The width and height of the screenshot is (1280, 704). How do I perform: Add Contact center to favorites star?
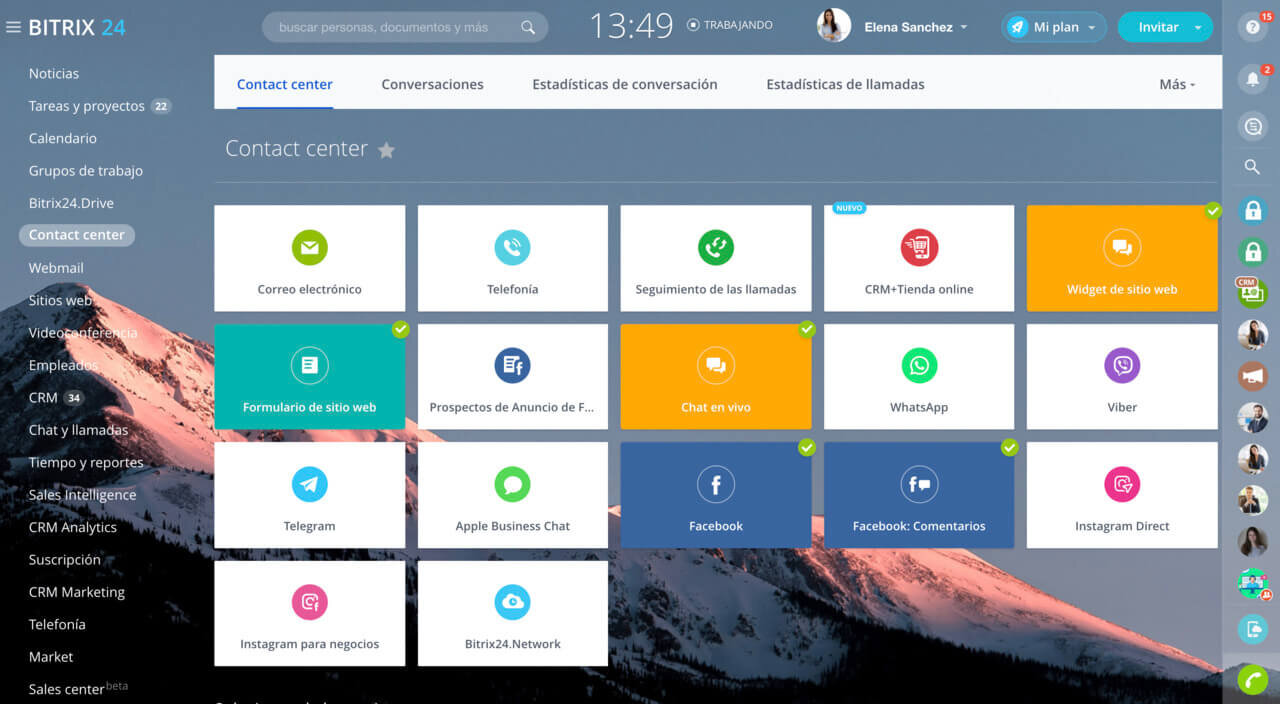point(386,150)
